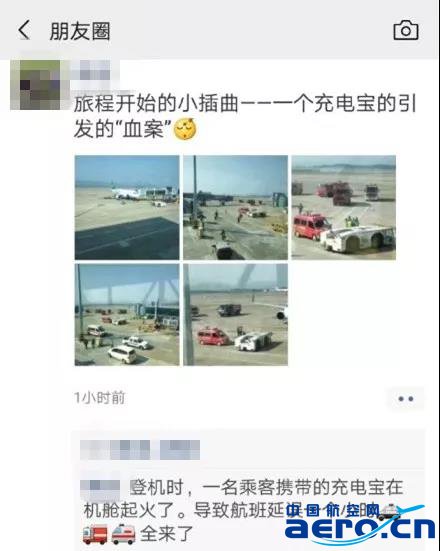Tap the blurred names in likes row
The image size is (440, 551).
click(140, 450)
